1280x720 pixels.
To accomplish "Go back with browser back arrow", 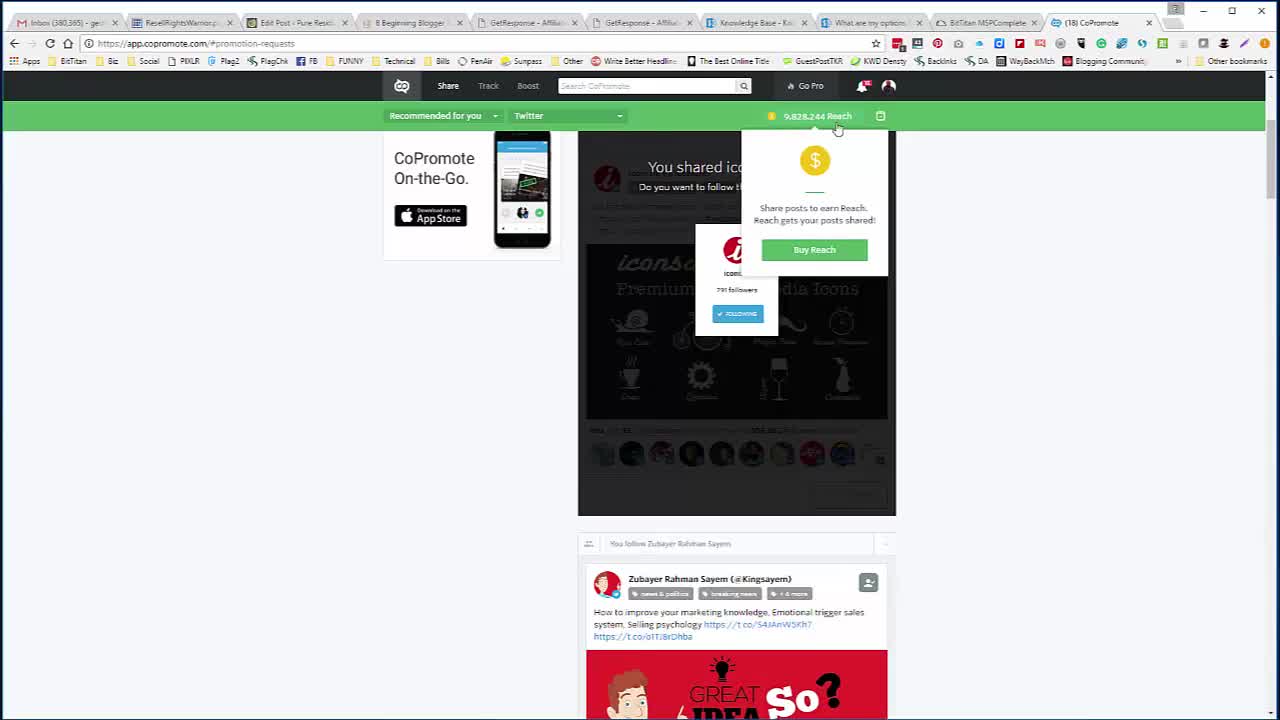I will tap(14, 43).
